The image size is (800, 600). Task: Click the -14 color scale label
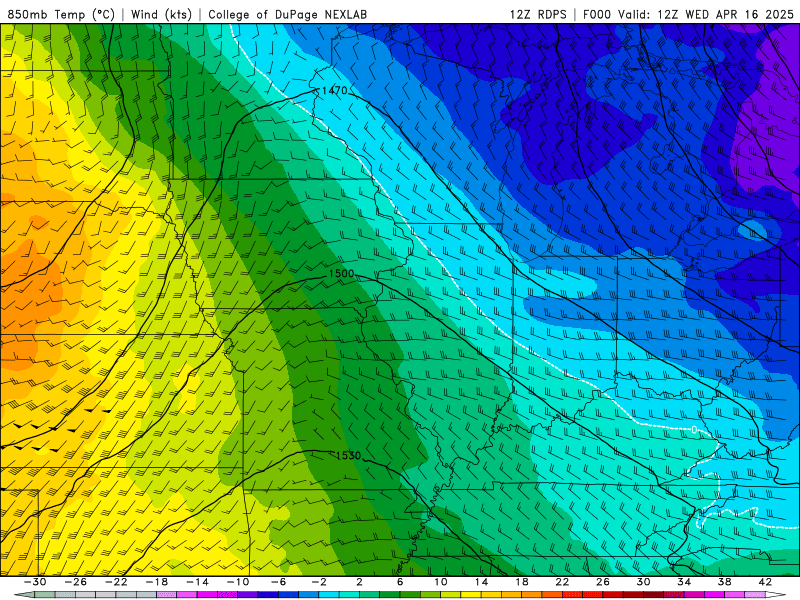point(197,582)
